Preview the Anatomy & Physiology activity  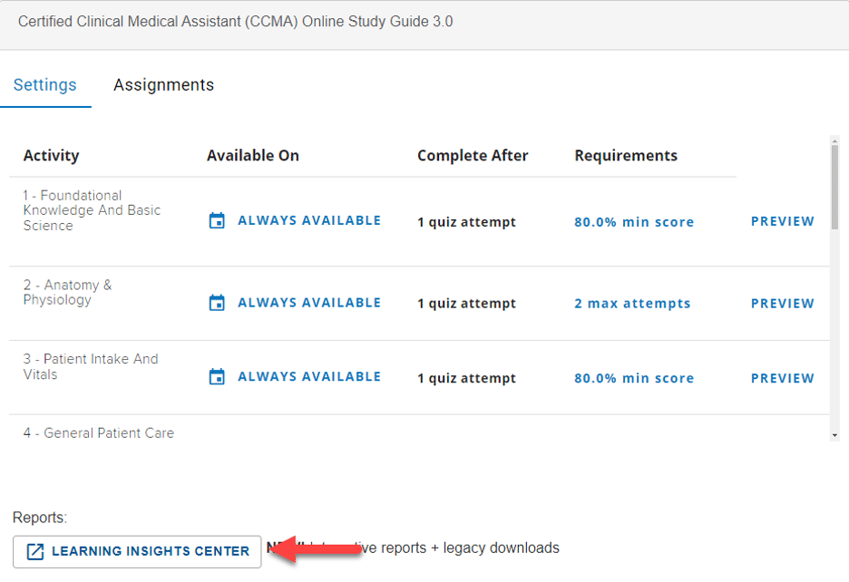click(x=782, y=303)
